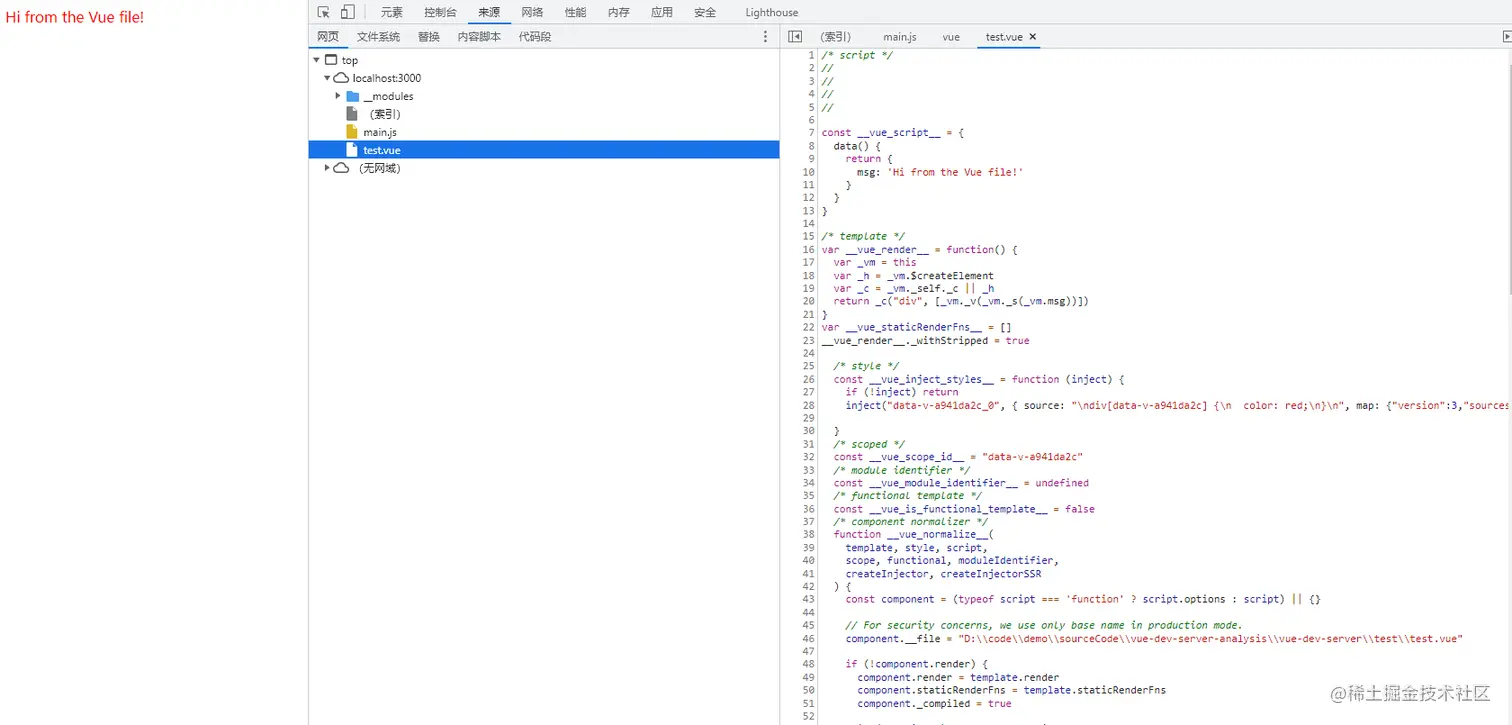Switch to the 内存 panel tab
The image size is (1512, 725).
pos(618,12)
